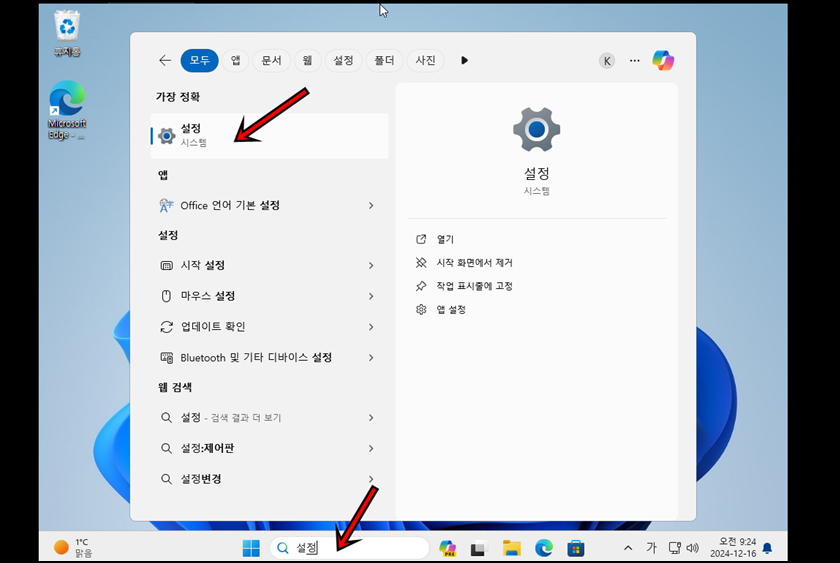Expand the Bluetooth 설정 chevron
Screen dimensions: 840x563
tap(371, 358)
